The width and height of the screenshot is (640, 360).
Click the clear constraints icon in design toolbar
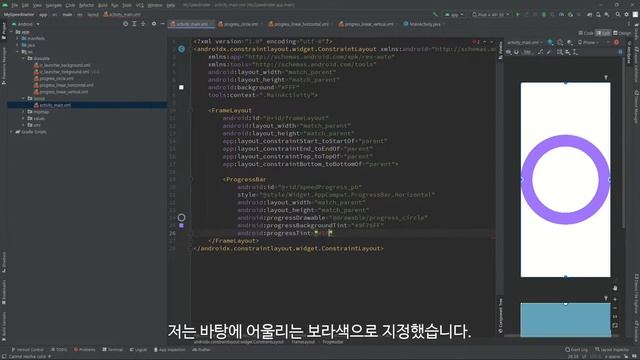tap(541, 52)
